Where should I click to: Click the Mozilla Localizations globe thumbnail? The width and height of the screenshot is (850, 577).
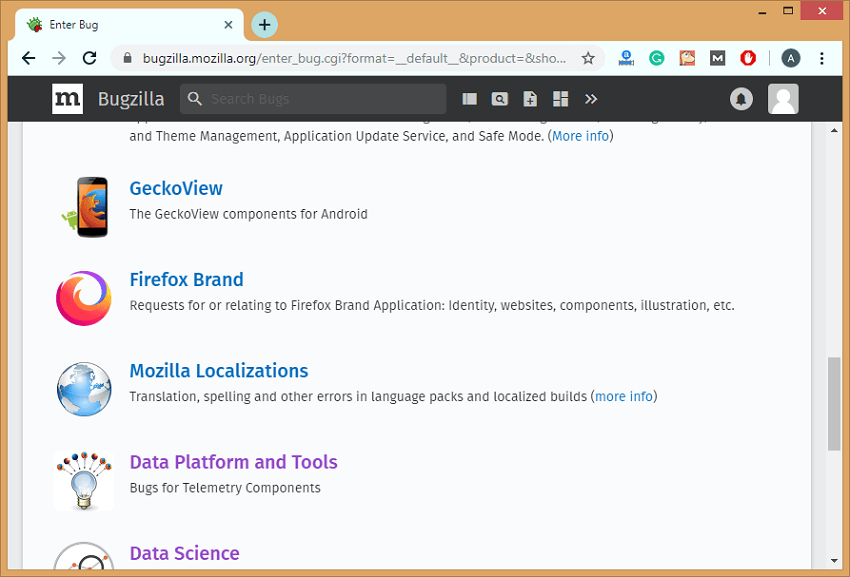tap(84, 389)
